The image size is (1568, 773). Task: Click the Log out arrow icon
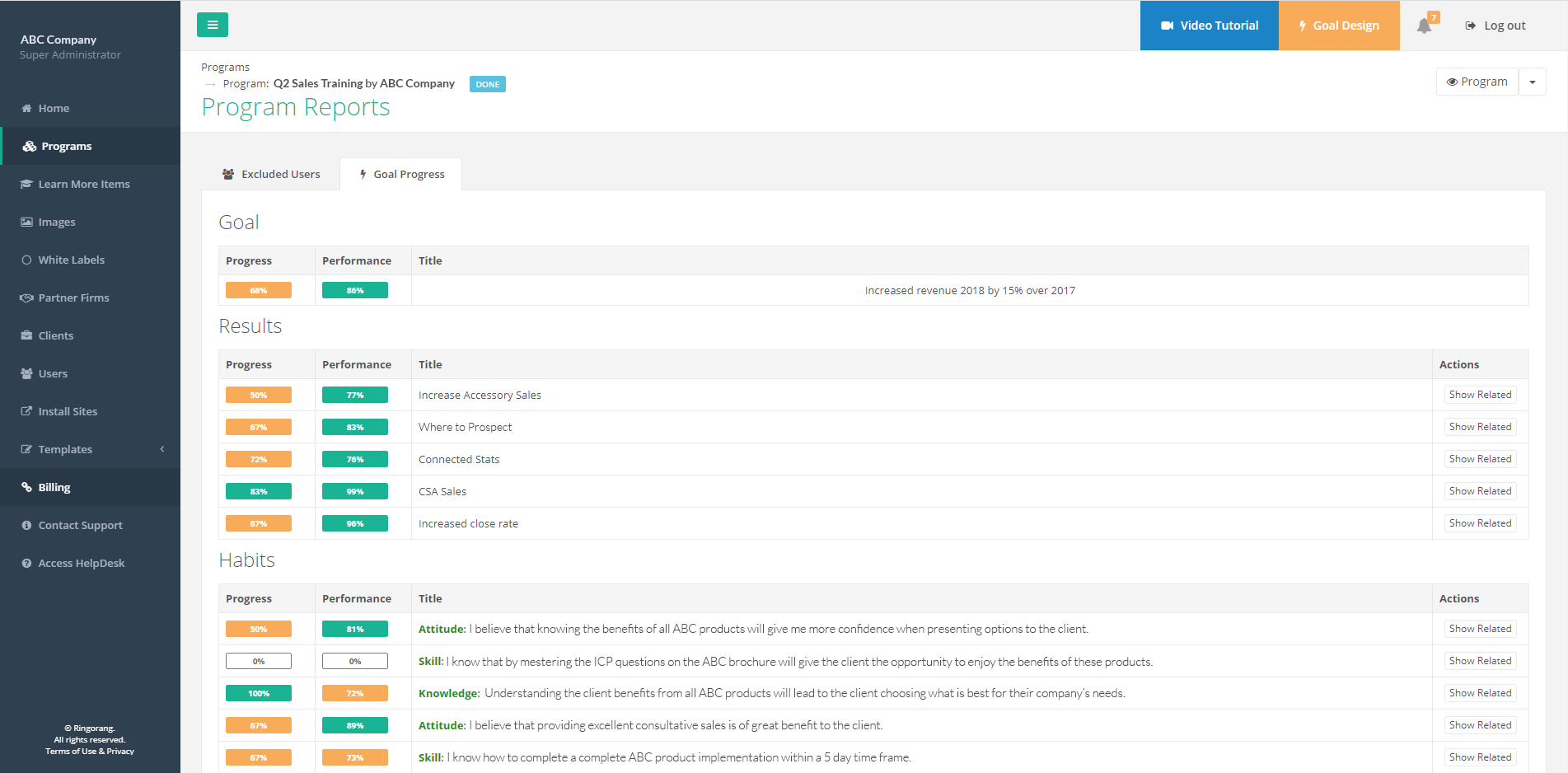point(1470,26)
